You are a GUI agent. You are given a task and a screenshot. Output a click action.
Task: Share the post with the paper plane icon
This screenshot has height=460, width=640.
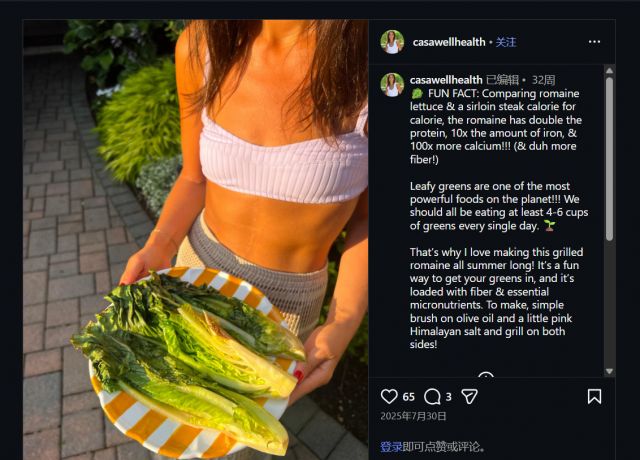(469, 396)
